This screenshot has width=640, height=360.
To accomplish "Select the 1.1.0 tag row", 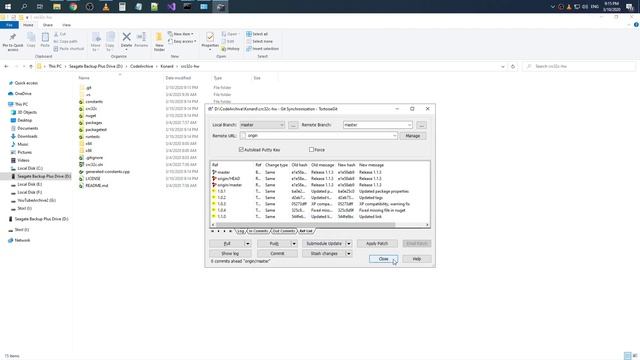I will point(319,216).
